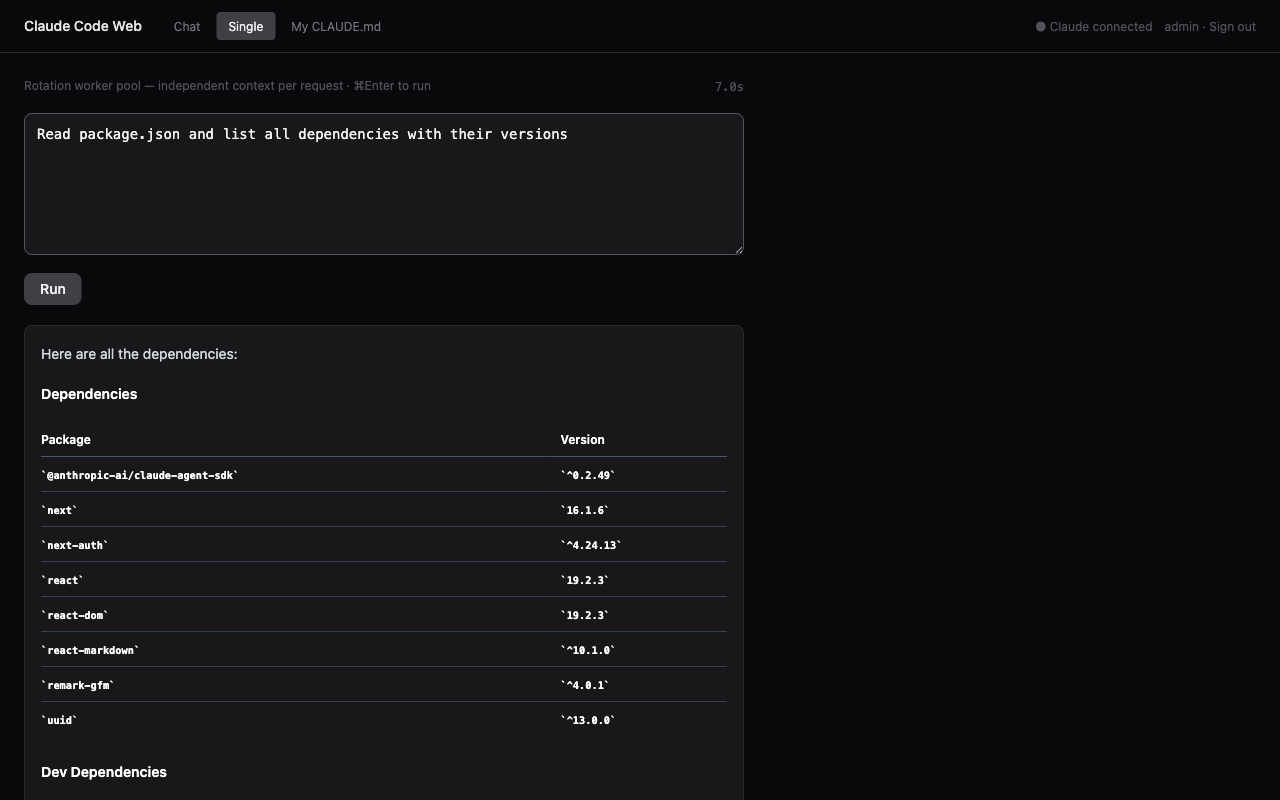This screenshot has height=800, width=1280.
Task: Click the Dependencies heading
Action: coord(89,394)
